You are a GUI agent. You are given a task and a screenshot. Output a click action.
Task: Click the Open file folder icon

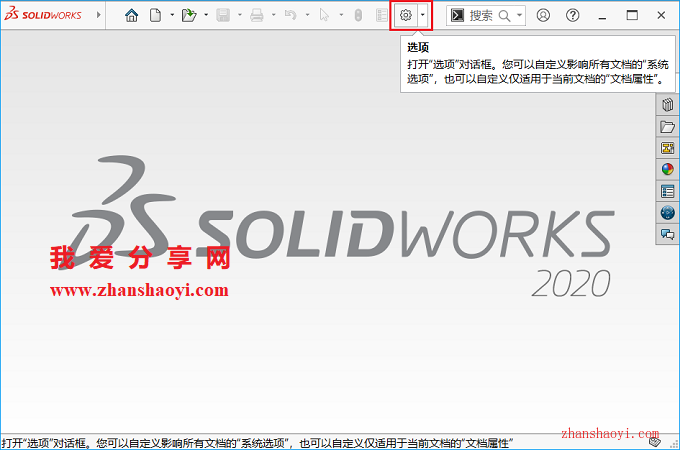pyautogui.click(x=189, y=16)
